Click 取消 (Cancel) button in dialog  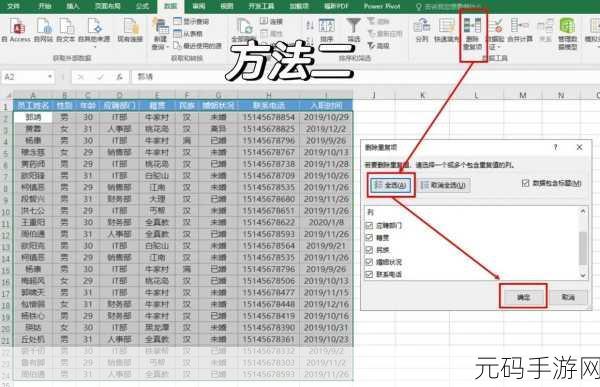(x=568, y=297)
